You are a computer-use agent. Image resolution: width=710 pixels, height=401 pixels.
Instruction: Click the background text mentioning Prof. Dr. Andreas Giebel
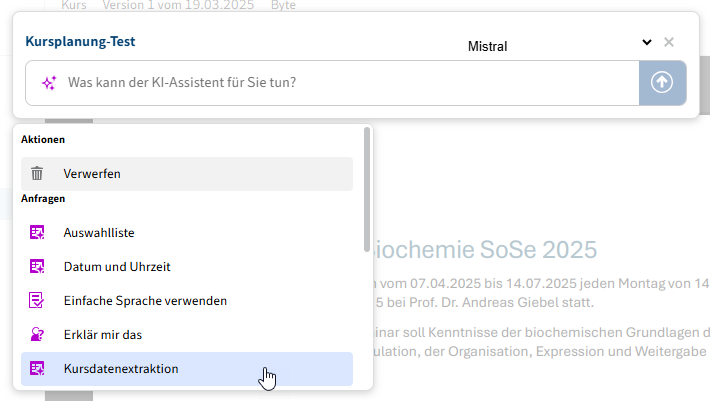(x=485, y=302)
